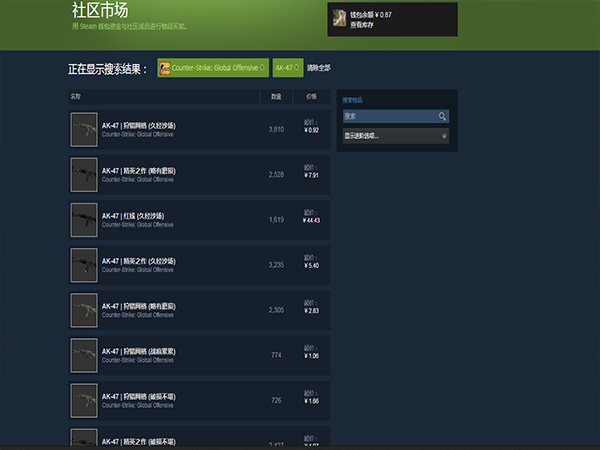Viewport: 600px width, 450px height.
Task: Open listing name AK-47 | 精英之作 (略有磨损)
Action: pyautogui.click(x=139, y=171)
